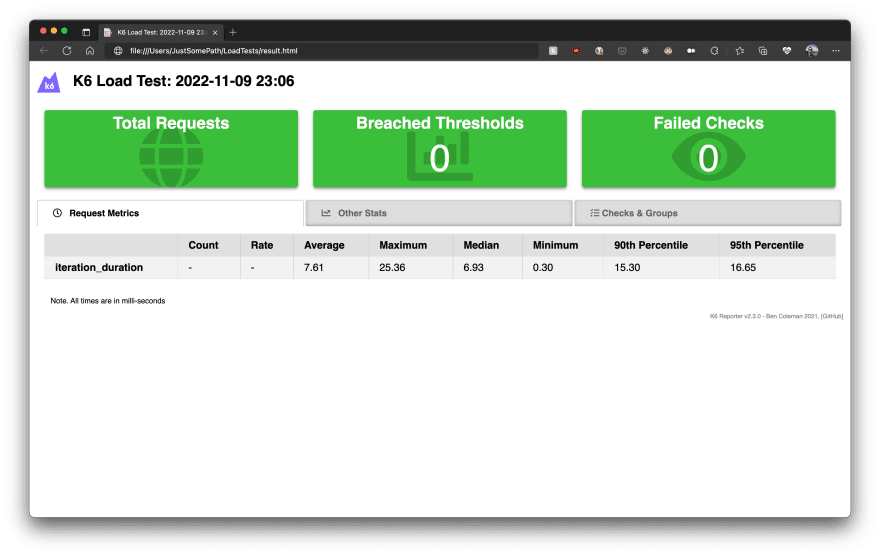Open browser essentials heart icon
Screen dimensions: 880x556
[x=787, y=50]
